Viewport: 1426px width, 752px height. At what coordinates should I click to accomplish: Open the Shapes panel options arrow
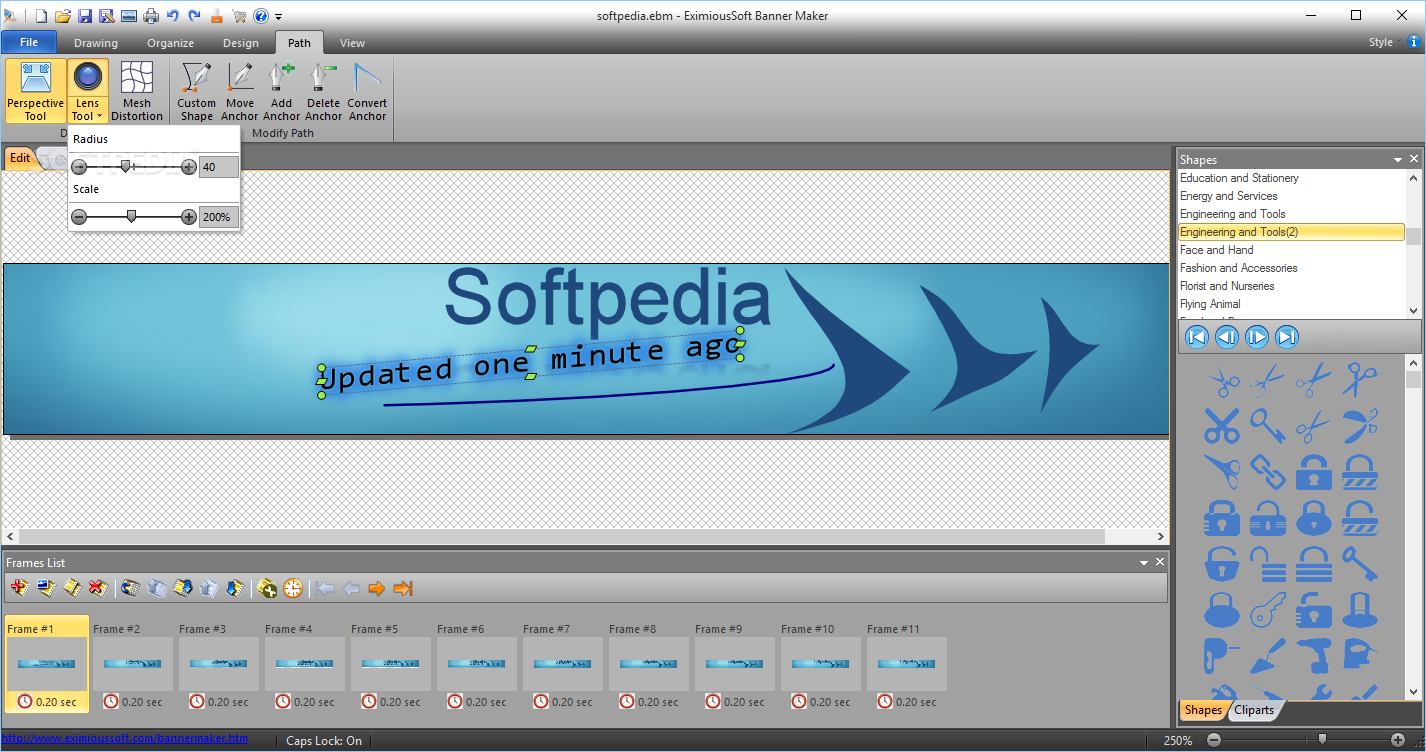point(1398,159)
